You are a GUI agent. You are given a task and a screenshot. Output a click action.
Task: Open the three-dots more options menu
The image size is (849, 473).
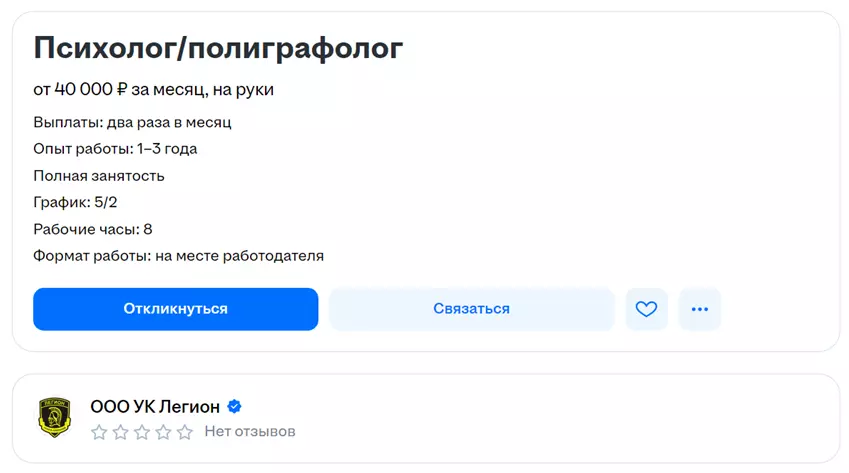(x=699, y=309)
